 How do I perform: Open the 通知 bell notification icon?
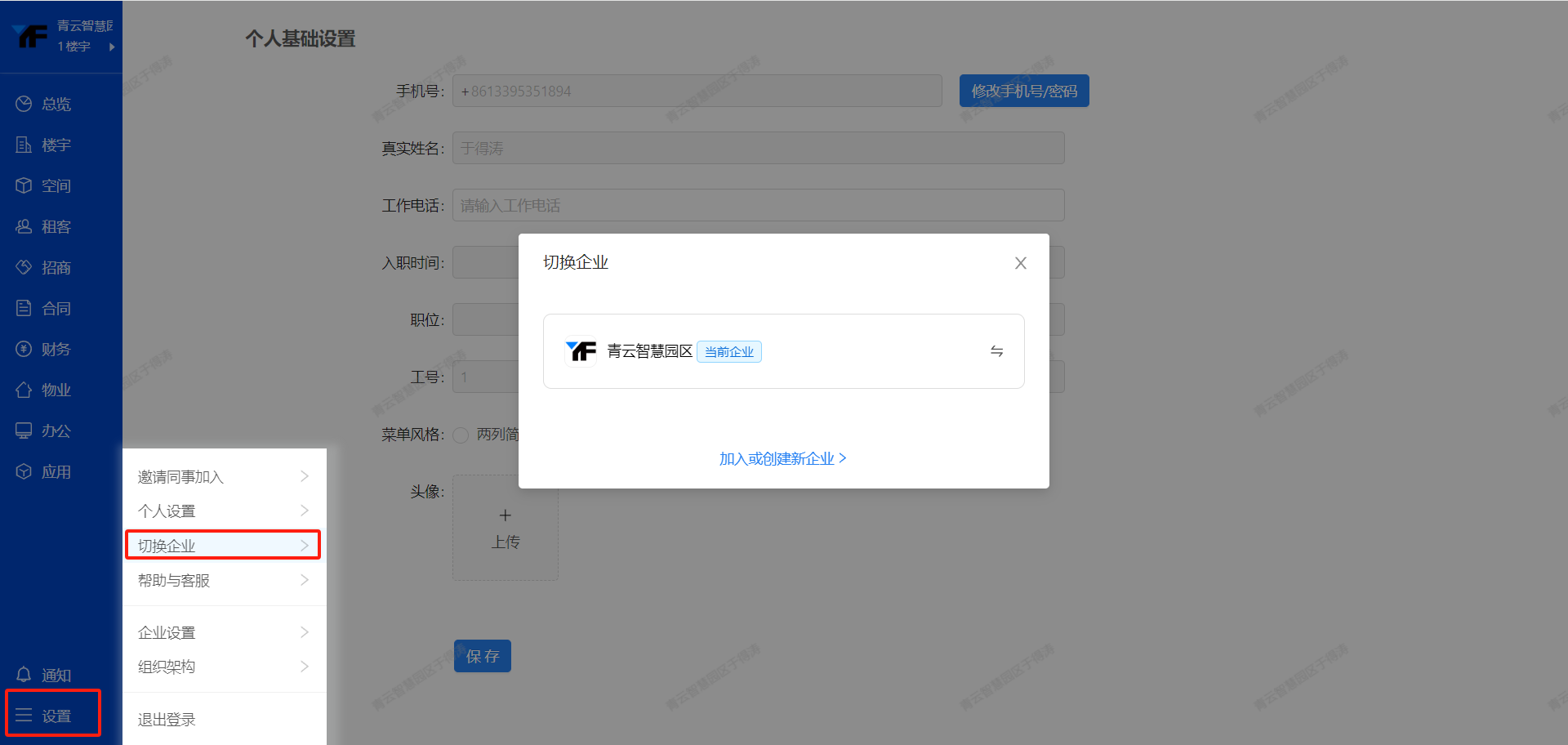pyautogui.click(x=24, y=675)
